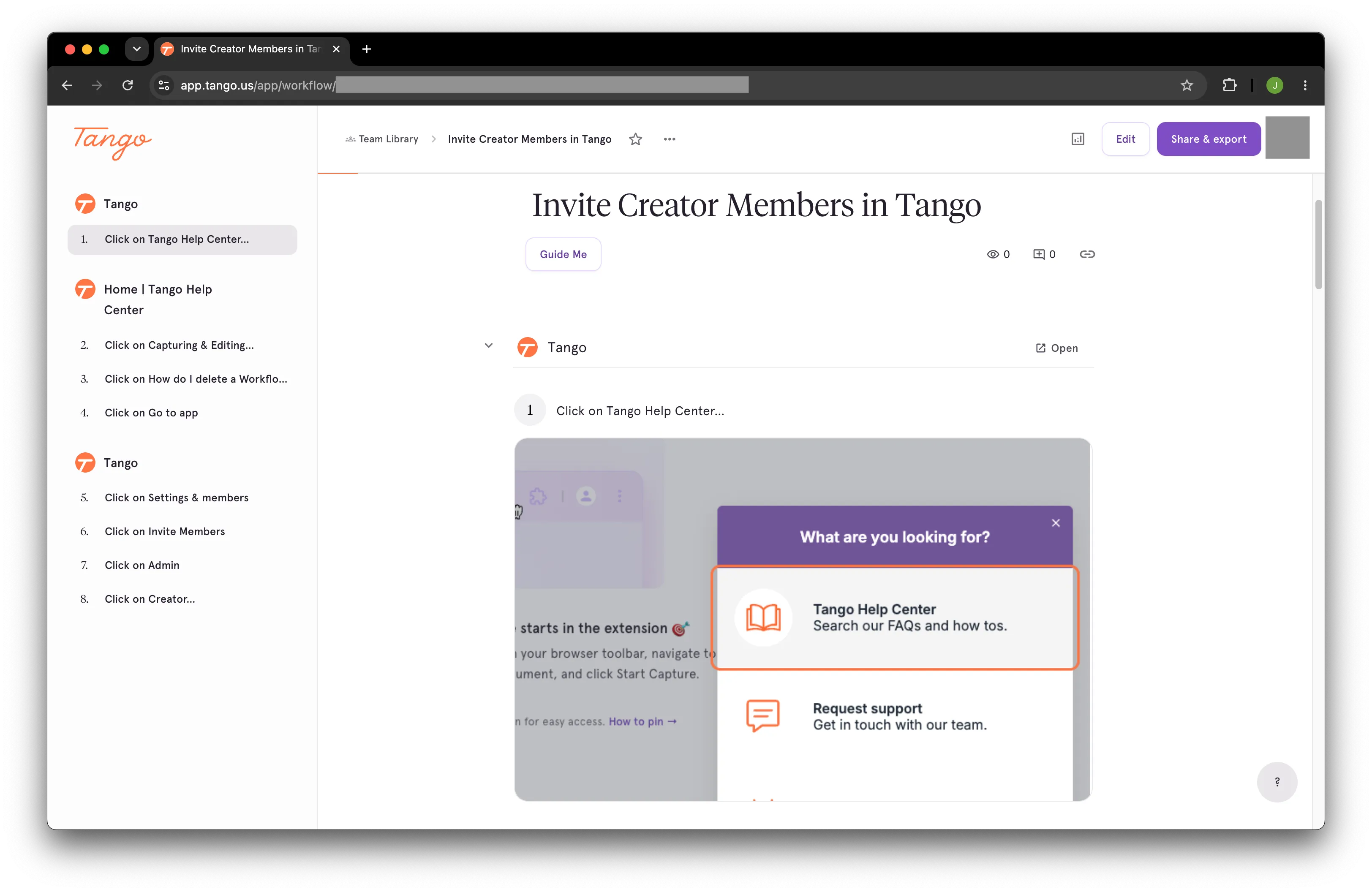Screen dimensions: 1372x892
Task: Open the green J profile avatar
Action: coord(1274,85)
